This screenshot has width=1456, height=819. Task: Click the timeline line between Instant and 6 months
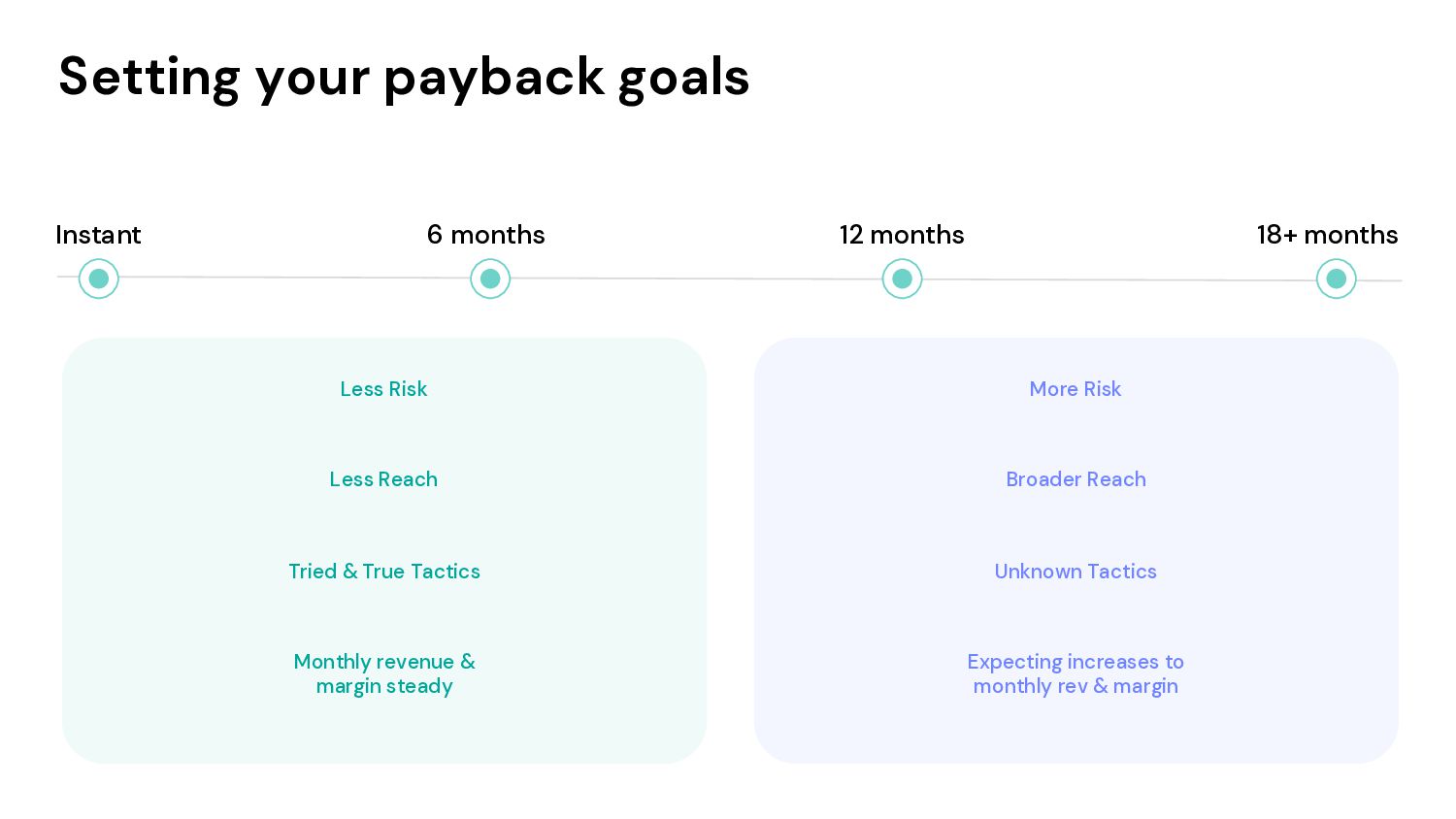(294, 278)
